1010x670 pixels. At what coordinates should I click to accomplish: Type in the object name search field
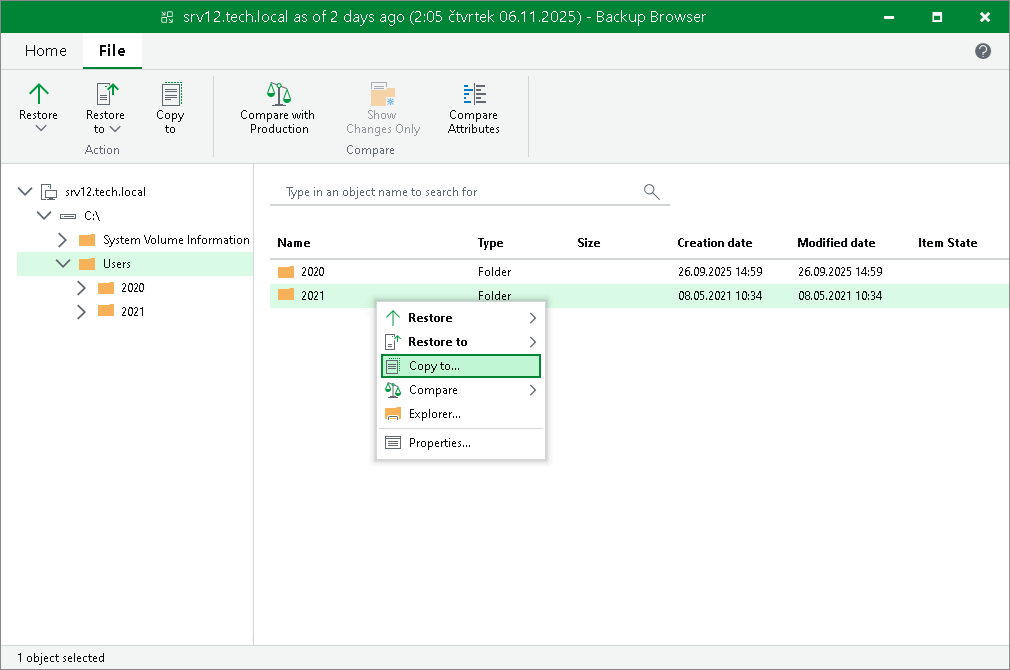(x=460, y=192)
